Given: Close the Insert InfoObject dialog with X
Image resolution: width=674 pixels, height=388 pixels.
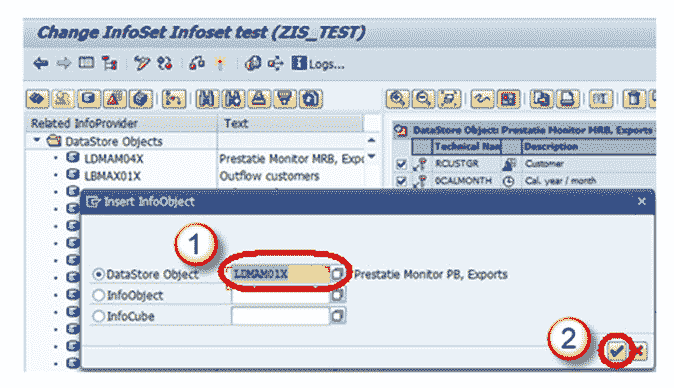Looking at the screenshot, I should coord(642,201).
